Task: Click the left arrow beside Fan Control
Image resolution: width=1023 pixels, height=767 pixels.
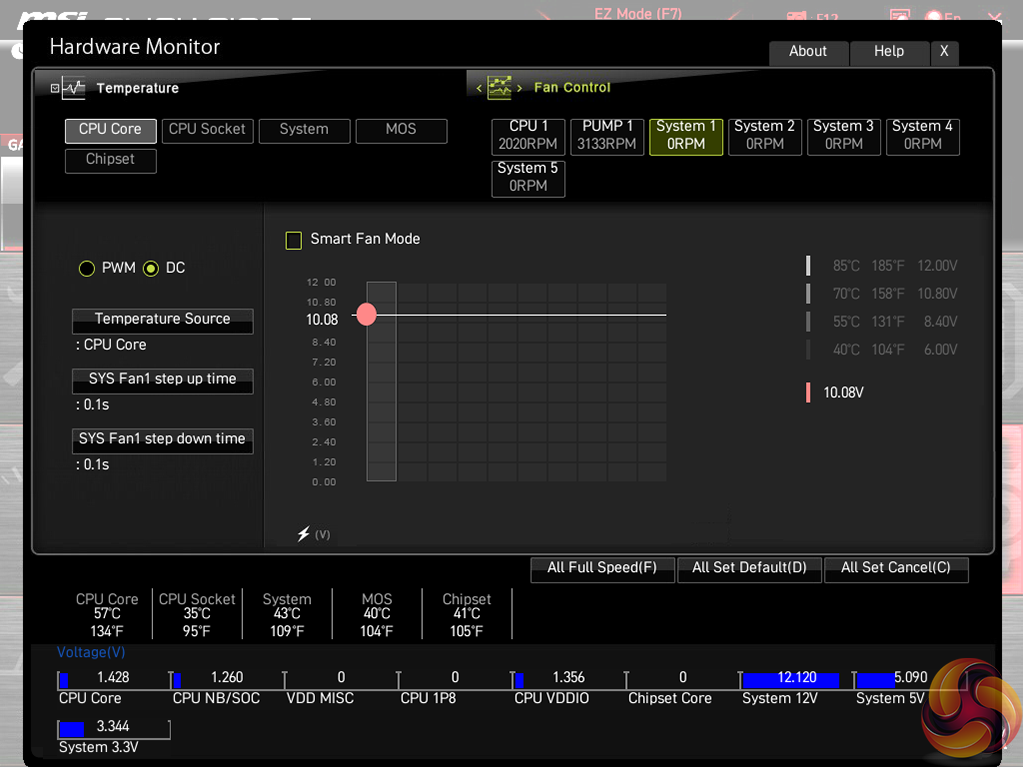Action: [x=479, y=88]
